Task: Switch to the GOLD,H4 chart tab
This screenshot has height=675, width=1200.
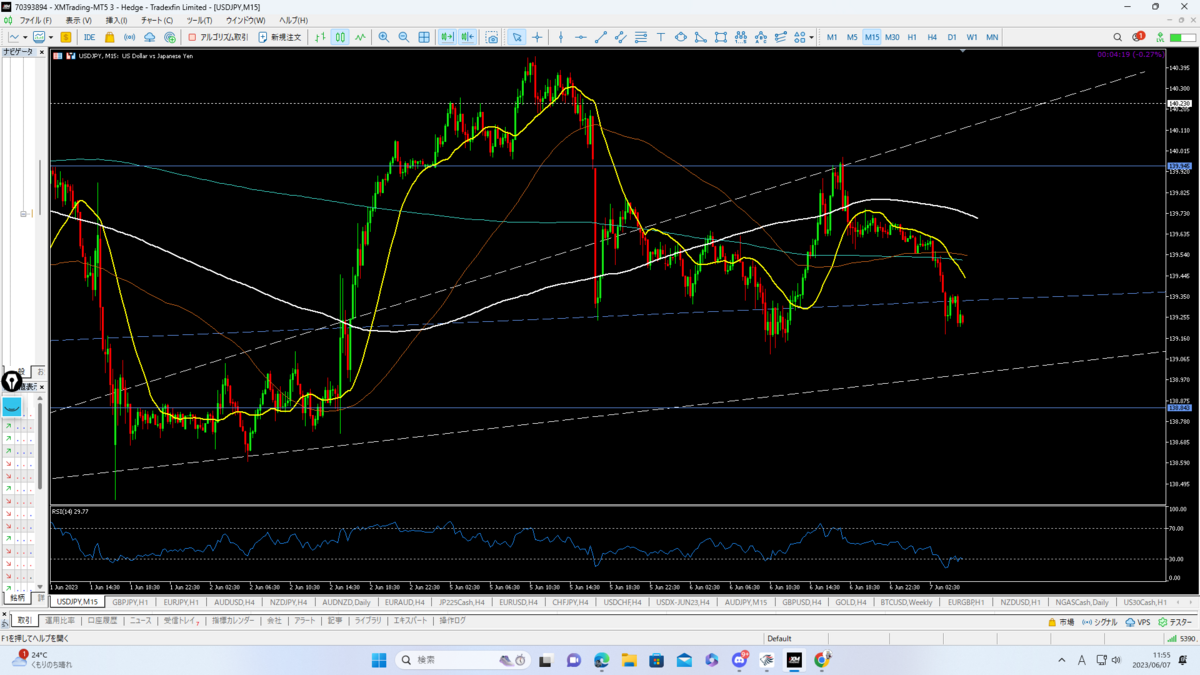Action: click(x=851, y=602)
